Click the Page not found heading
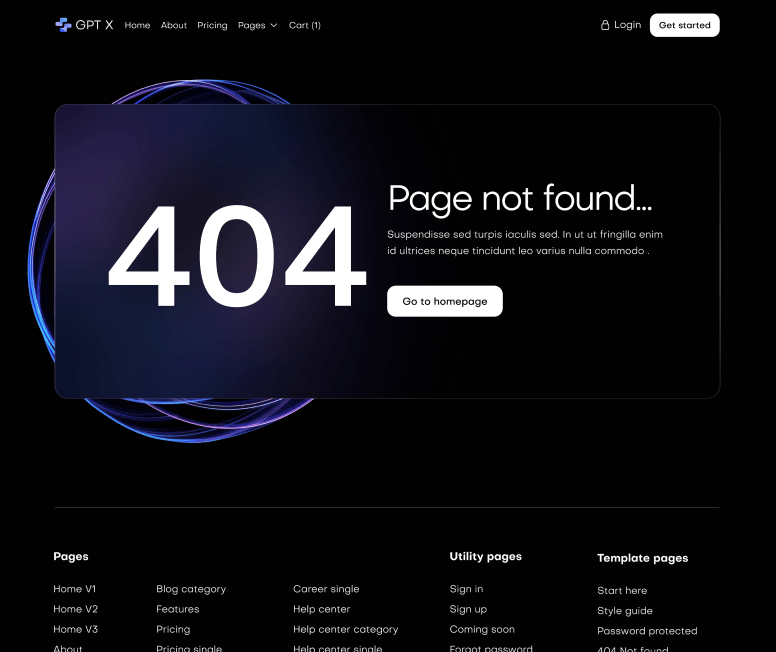 pos(520,199)
